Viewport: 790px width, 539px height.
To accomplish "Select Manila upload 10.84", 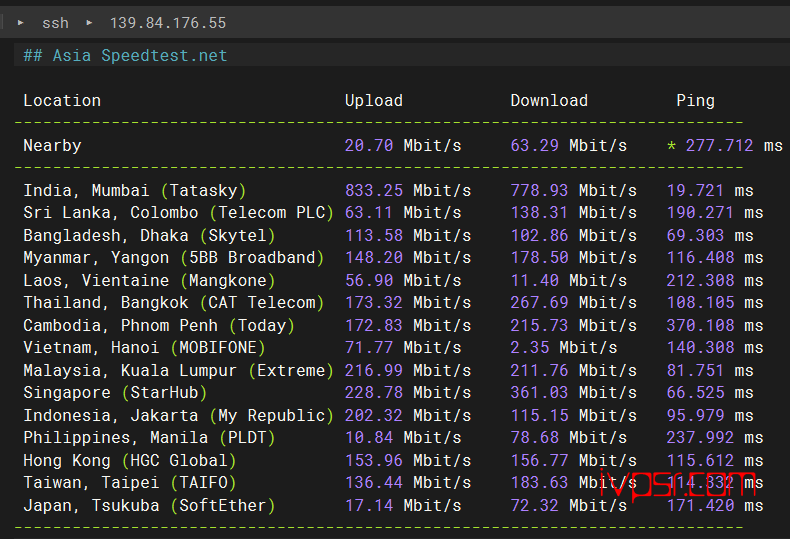I will coord(369,437).
